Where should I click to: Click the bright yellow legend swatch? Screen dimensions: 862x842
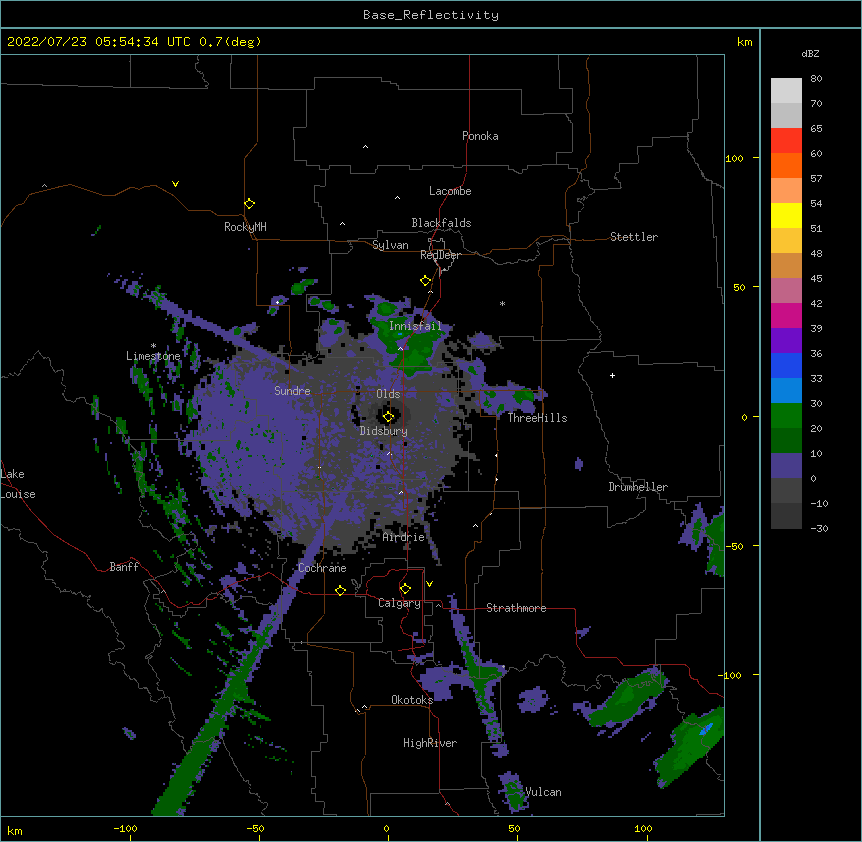pyautogui.click(x=786, y=215)
